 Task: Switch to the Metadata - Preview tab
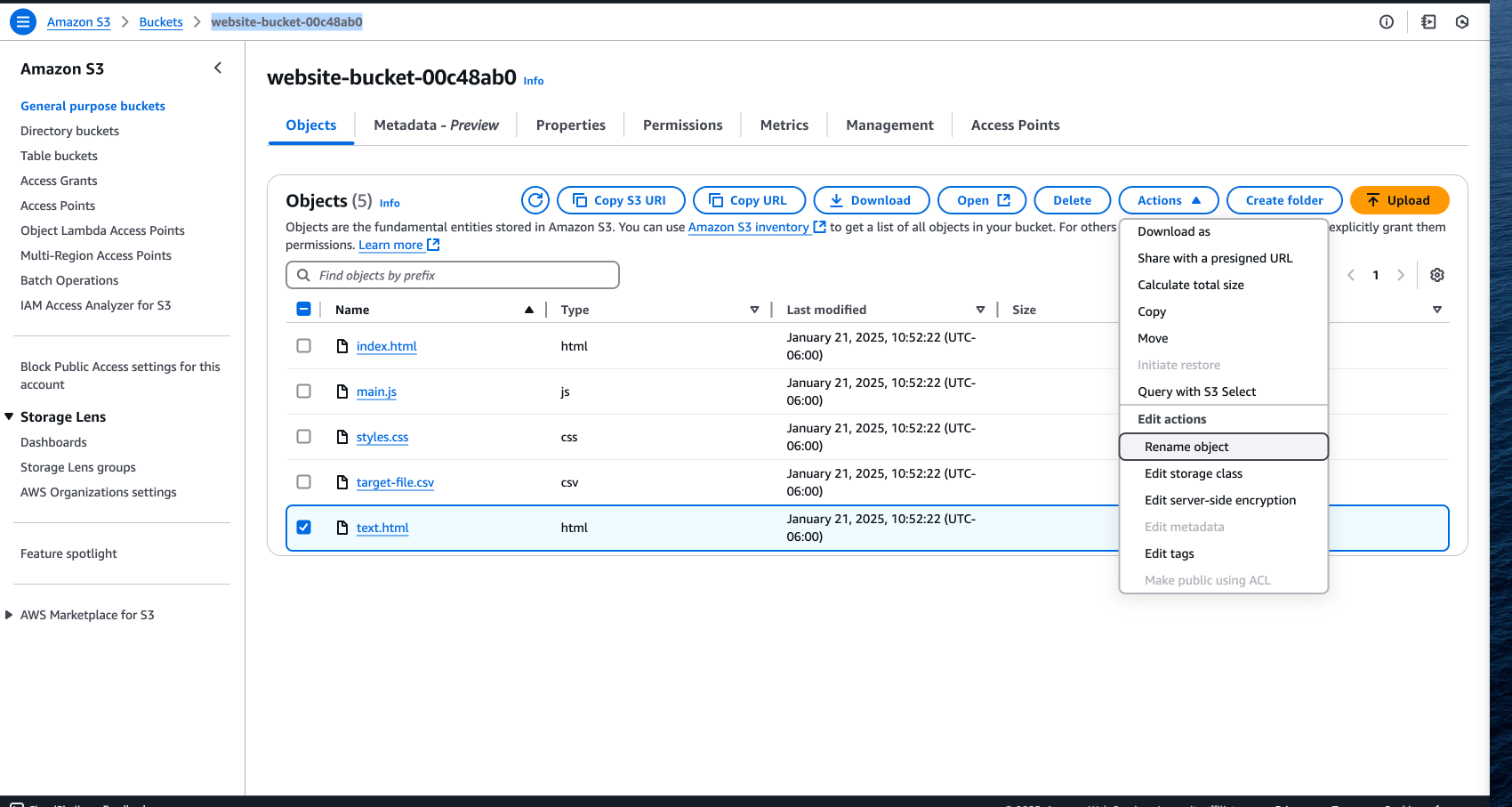coord(436,125)
